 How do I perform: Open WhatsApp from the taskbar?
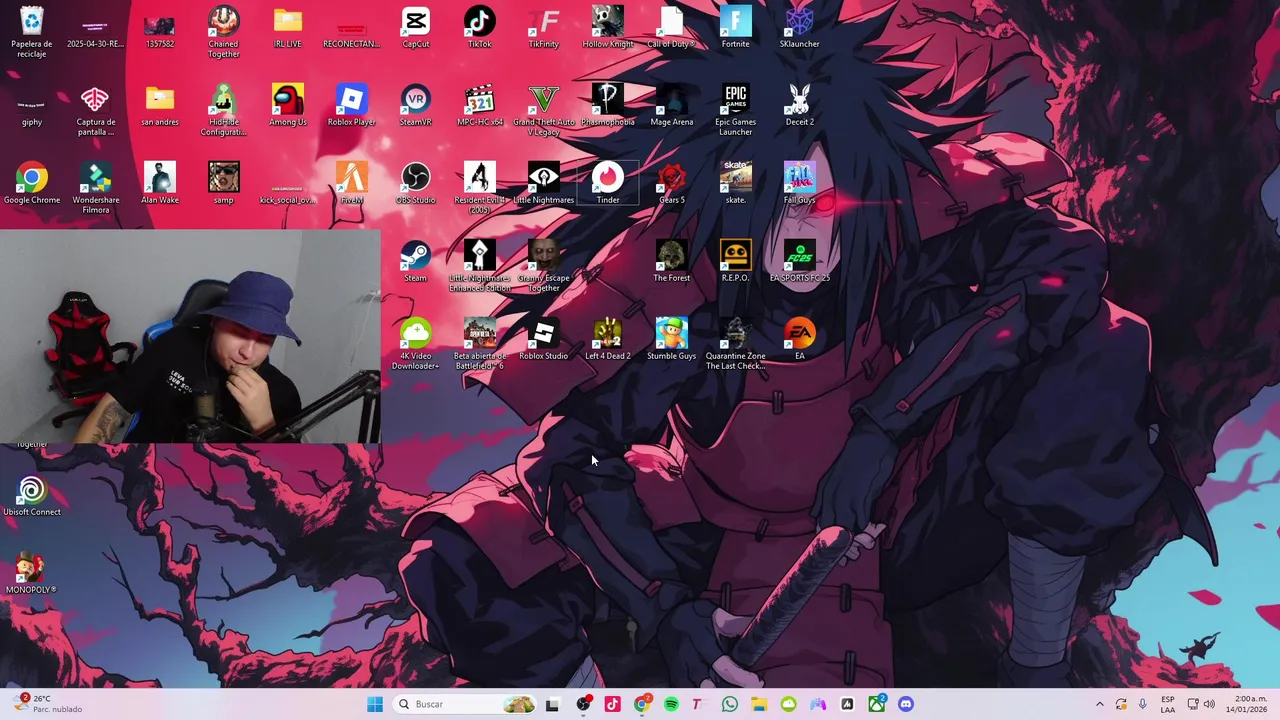coord(730,704)
